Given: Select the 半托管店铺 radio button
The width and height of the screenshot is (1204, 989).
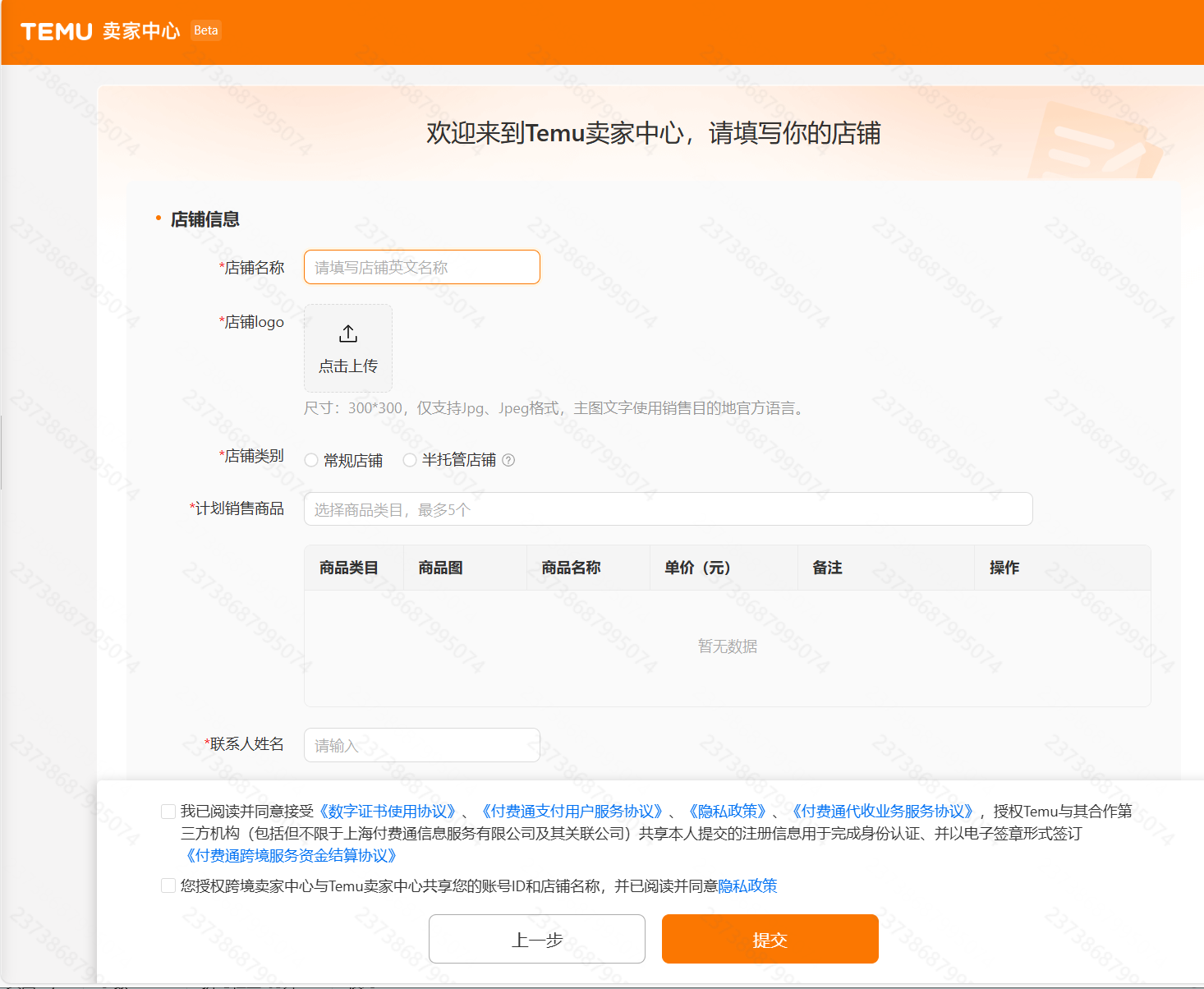Looking at the screenshot, I should pos(410,460).
